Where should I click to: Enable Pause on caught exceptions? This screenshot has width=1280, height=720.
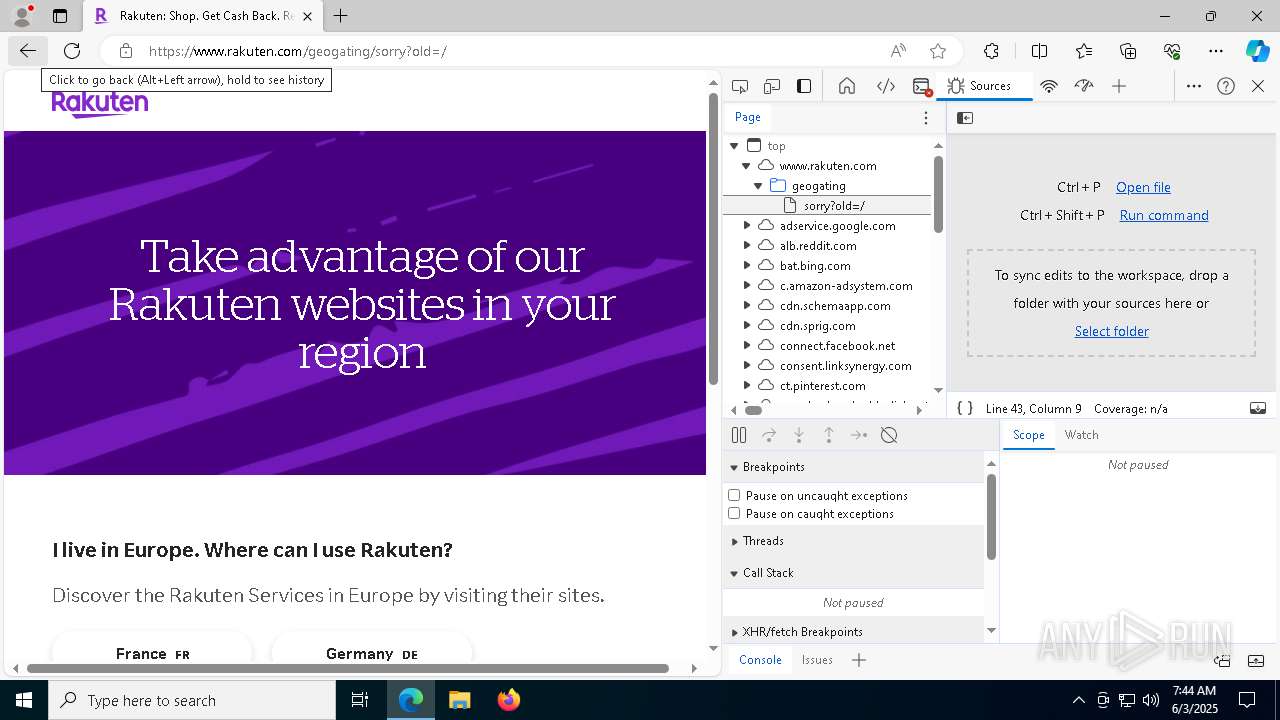[x=734, y=513]
